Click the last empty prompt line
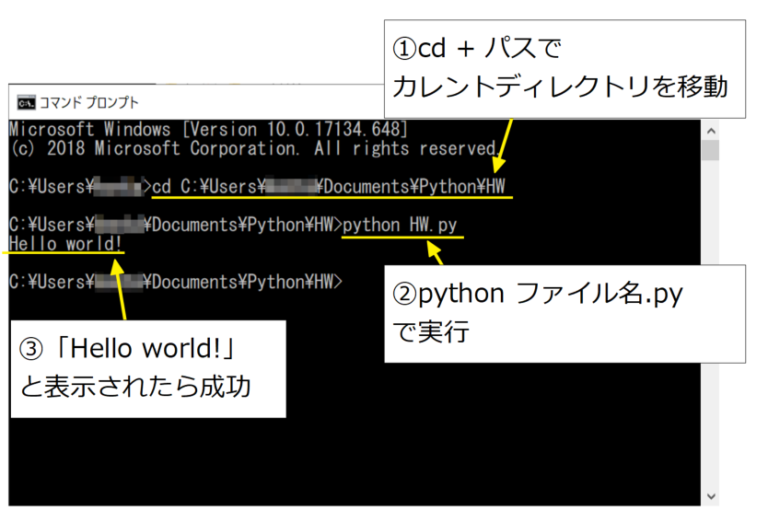768x522 pixels. coord(175,282)
